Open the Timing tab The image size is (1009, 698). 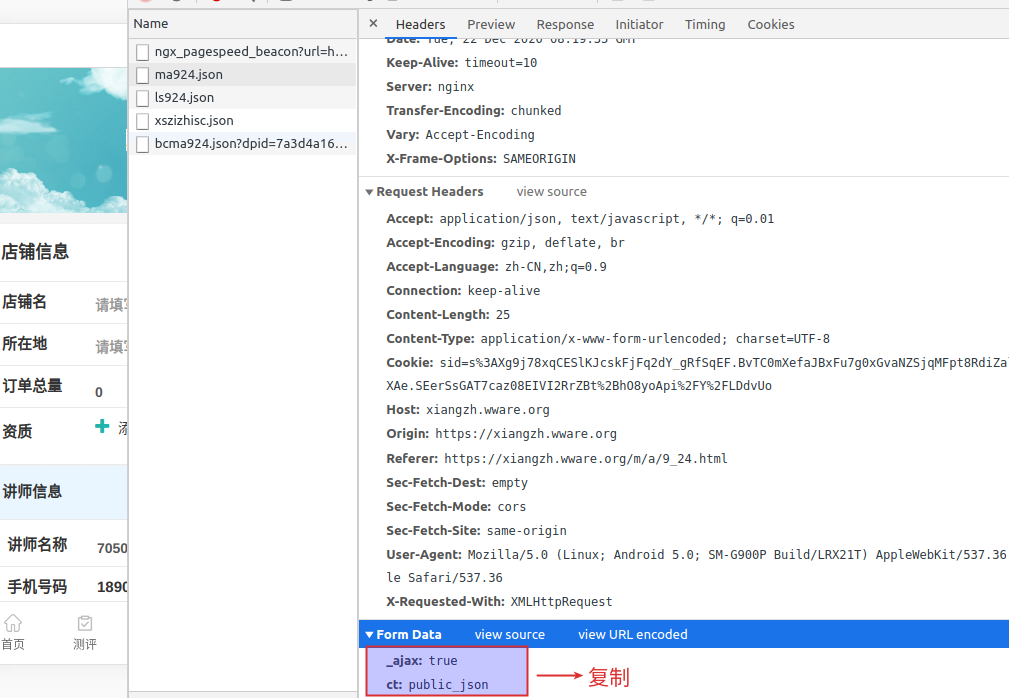pyautogui.click(x=705, y=24)
